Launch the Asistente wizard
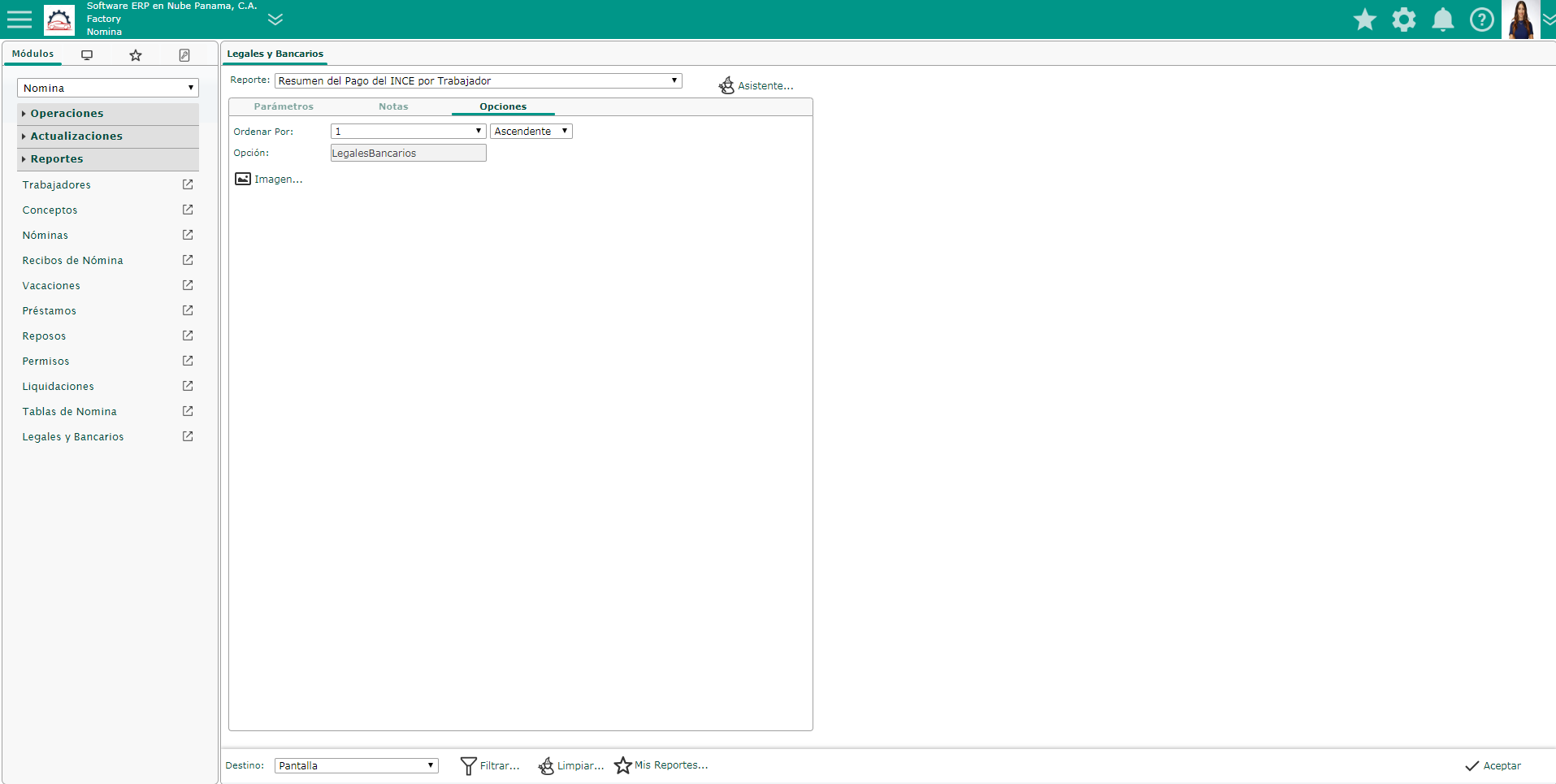Image resolution: width=1556 pixels, height=784 pixels. click(756, 85)
